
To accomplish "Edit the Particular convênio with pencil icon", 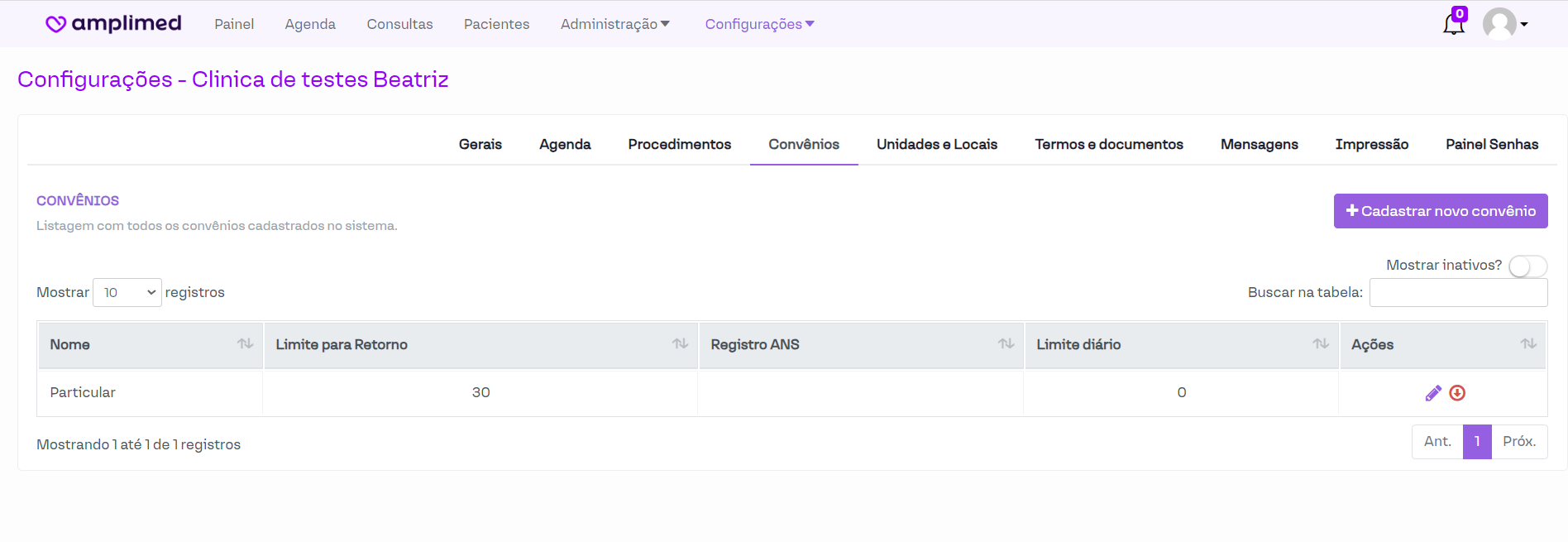I will (x=1433, y=393).
